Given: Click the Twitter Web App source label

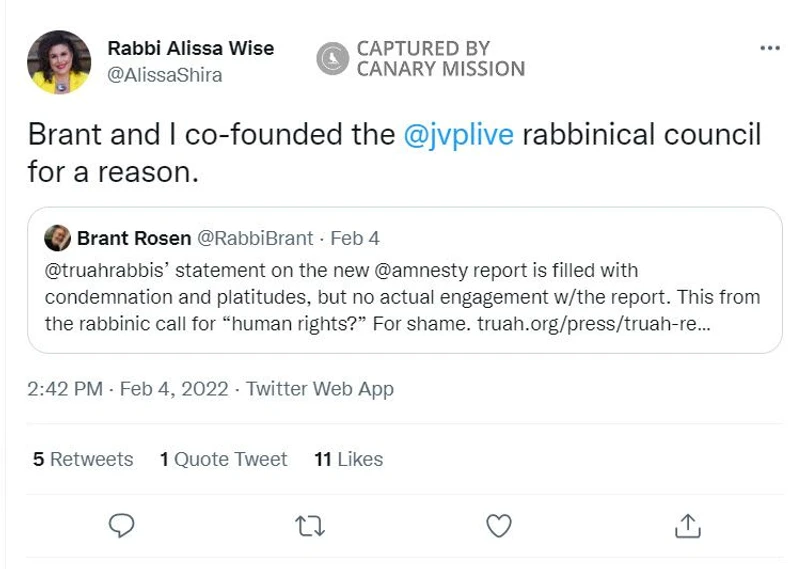Looking at the screenshot, I should pos(320,389).
